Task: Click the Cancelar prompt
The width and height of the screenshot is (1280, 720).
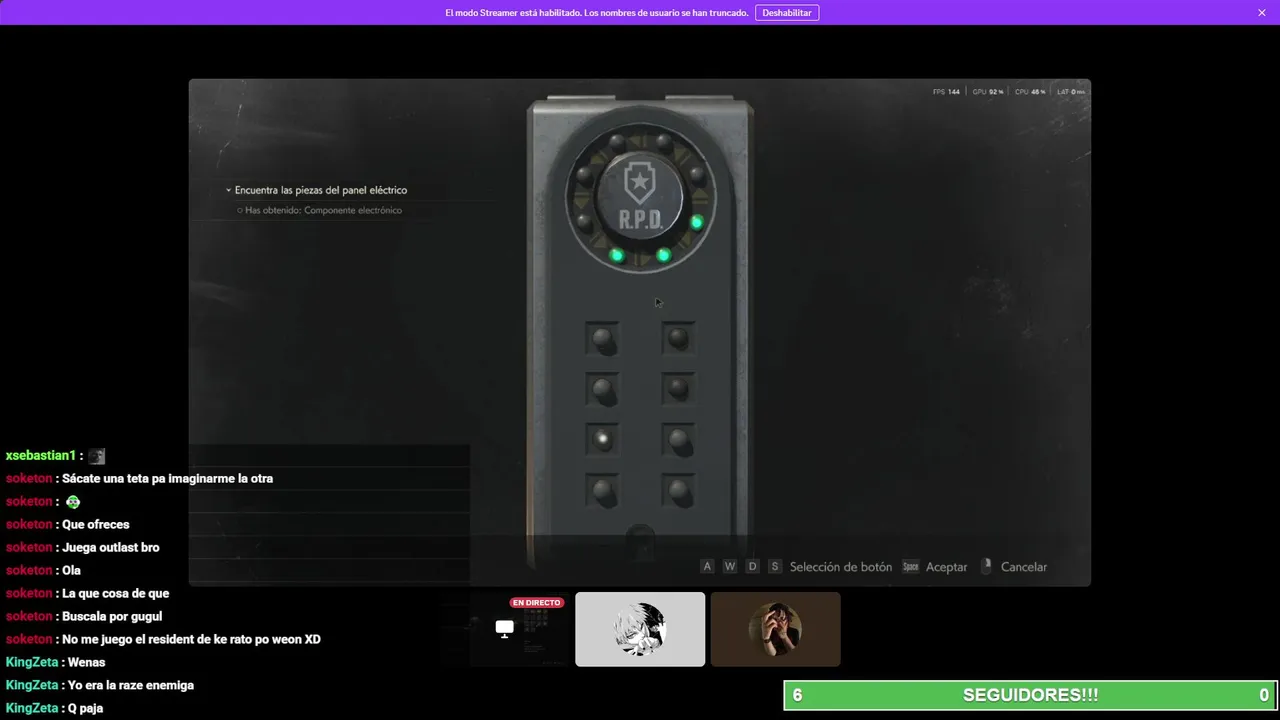Action: [1024, 567]
